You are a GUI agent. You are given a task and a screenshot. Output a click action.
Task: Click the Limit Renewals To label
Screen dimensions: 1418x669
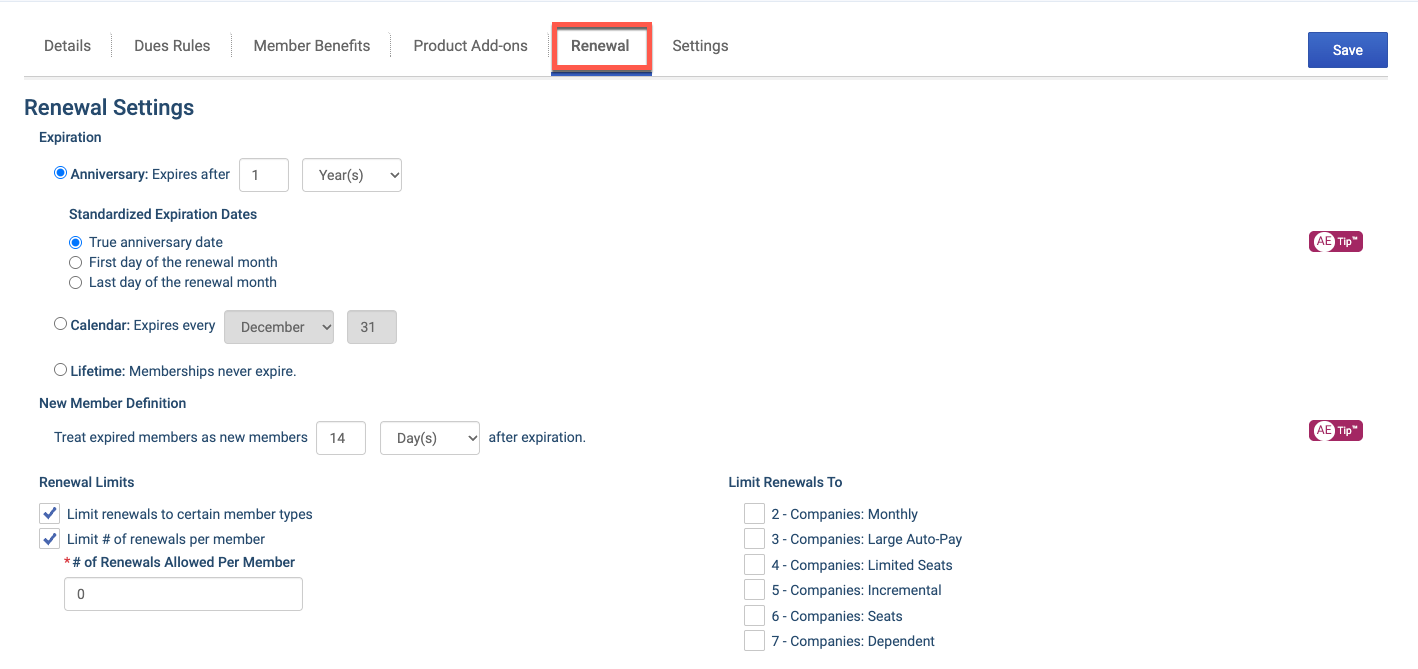[x=785, y=482]
